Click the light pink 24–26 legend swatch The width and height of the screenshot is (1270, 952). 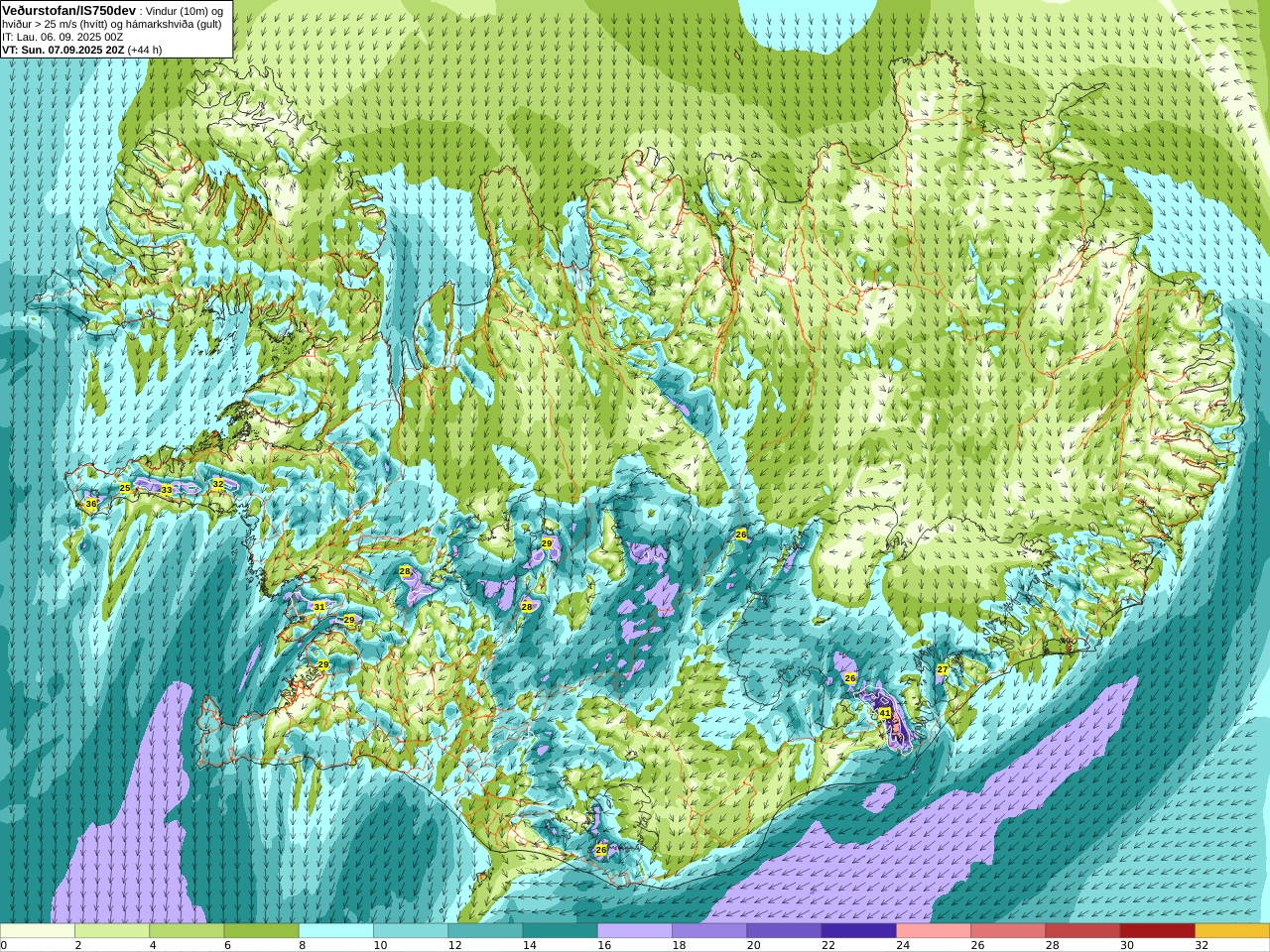[934, 931]
